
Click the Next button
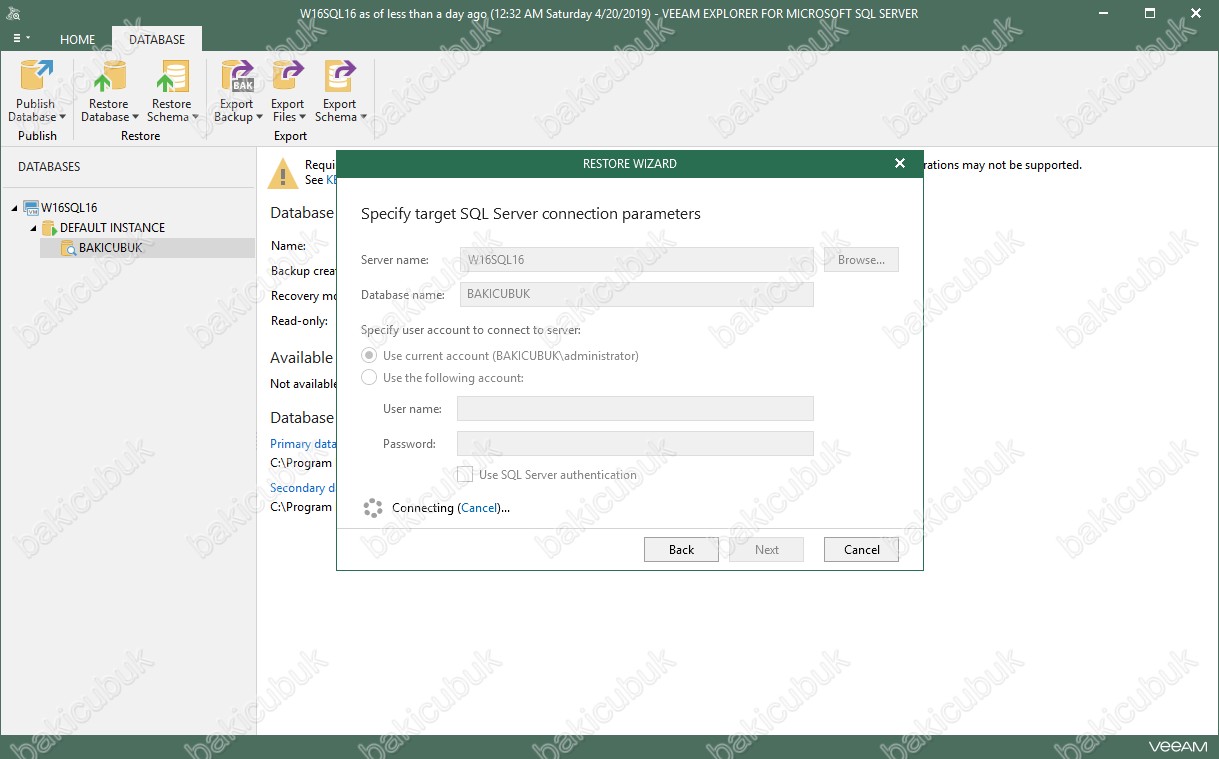pyautogui.click(x=767, y=550)
